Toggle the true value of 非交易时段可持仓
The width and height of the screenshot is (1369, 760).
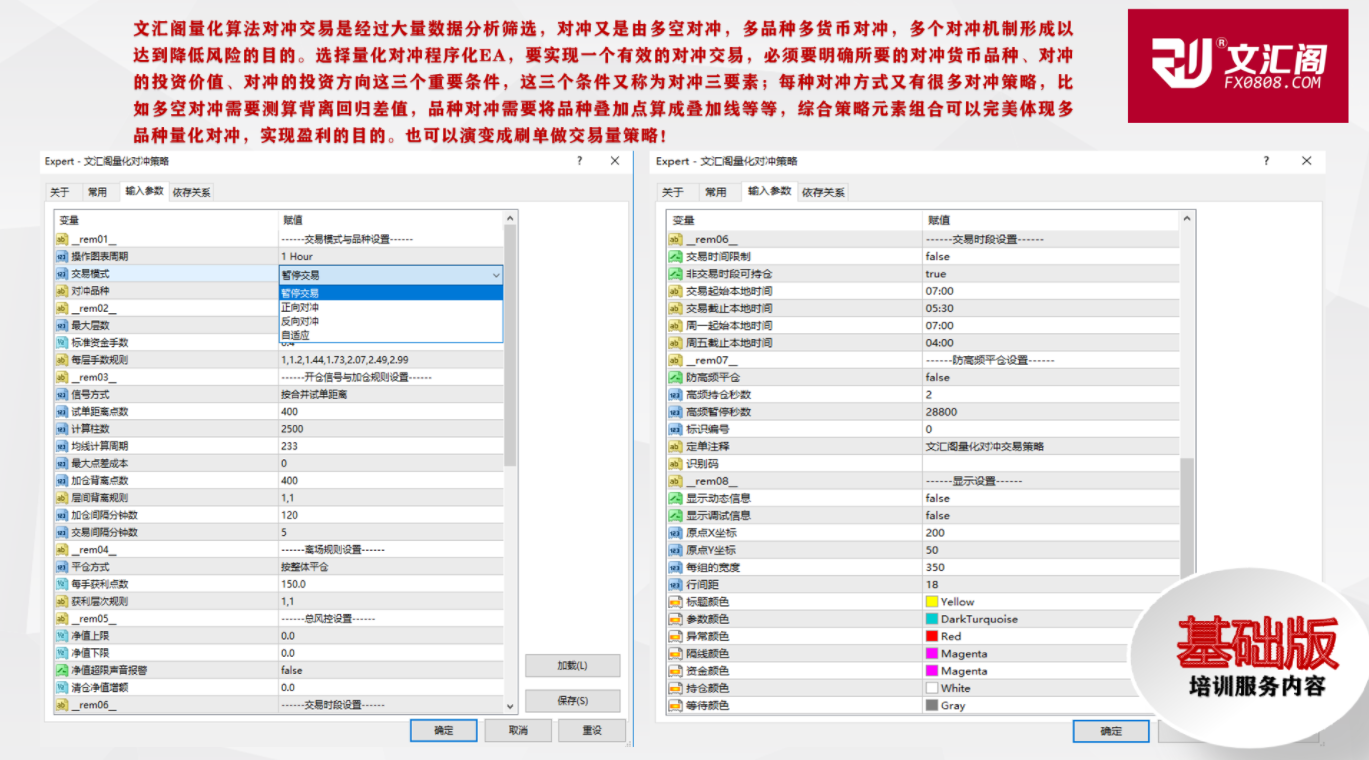[x=935, y=274]
